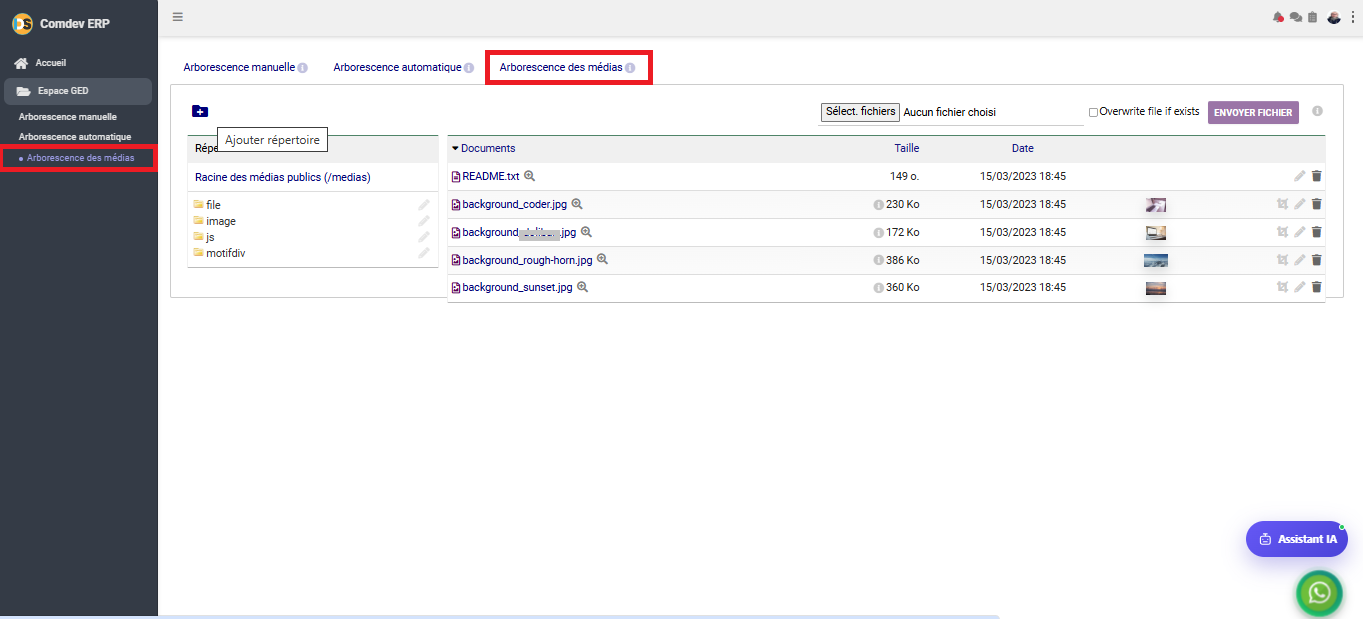
Task: Open the chat messages icon in the header
Action: (1295, 17)
